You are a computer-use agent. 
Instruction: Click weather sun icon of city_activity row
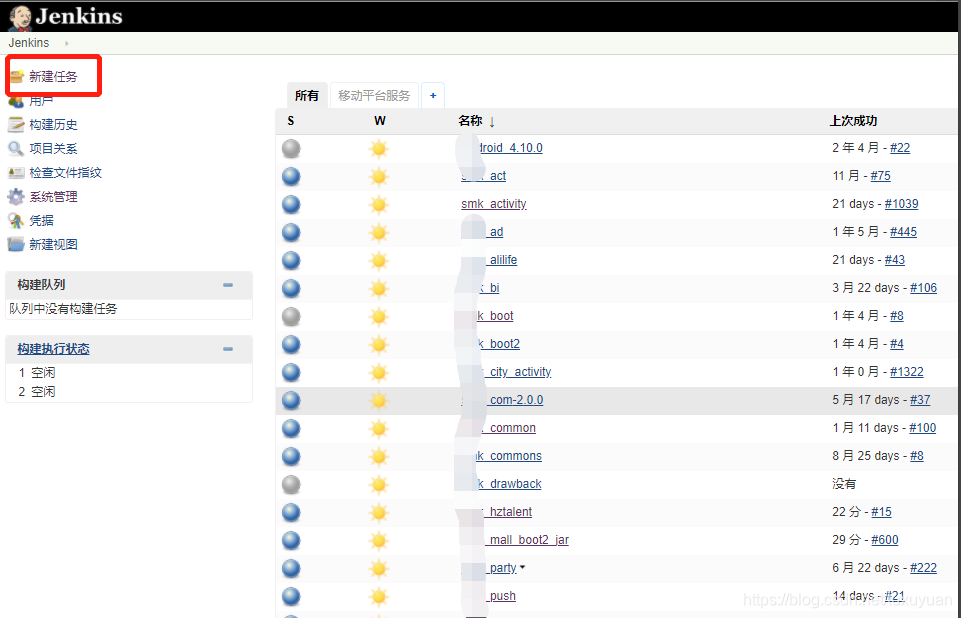coord(379,372)
